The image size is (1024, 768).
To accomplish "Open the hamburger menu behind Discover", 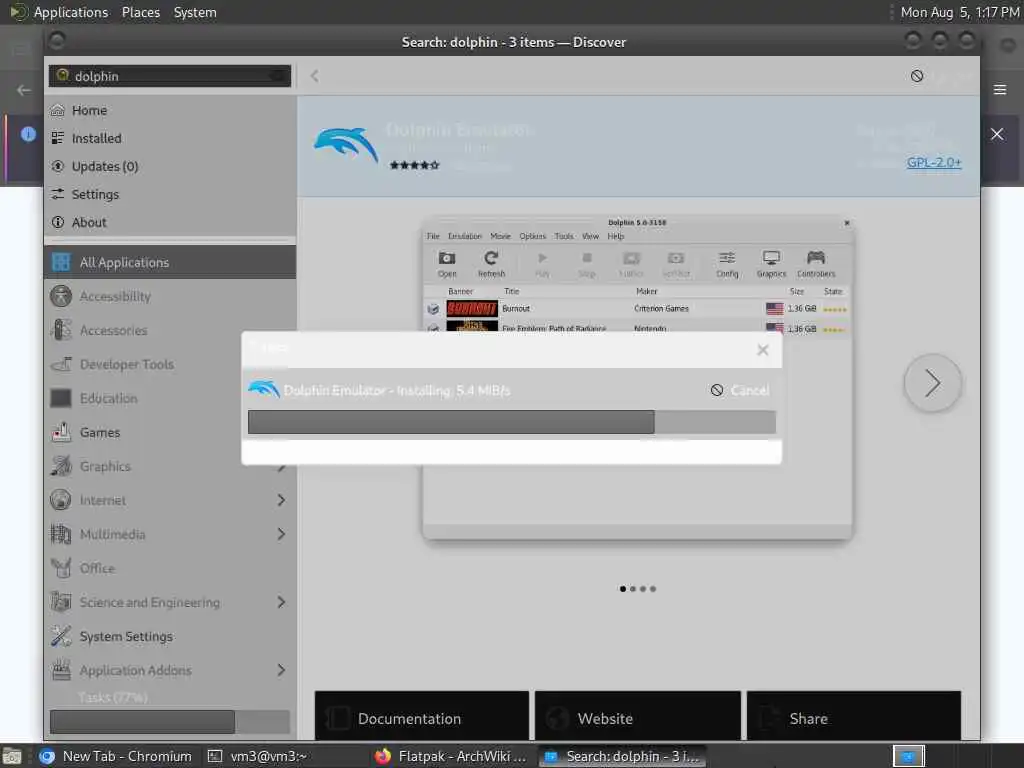I will click(x=1000, y=89).
